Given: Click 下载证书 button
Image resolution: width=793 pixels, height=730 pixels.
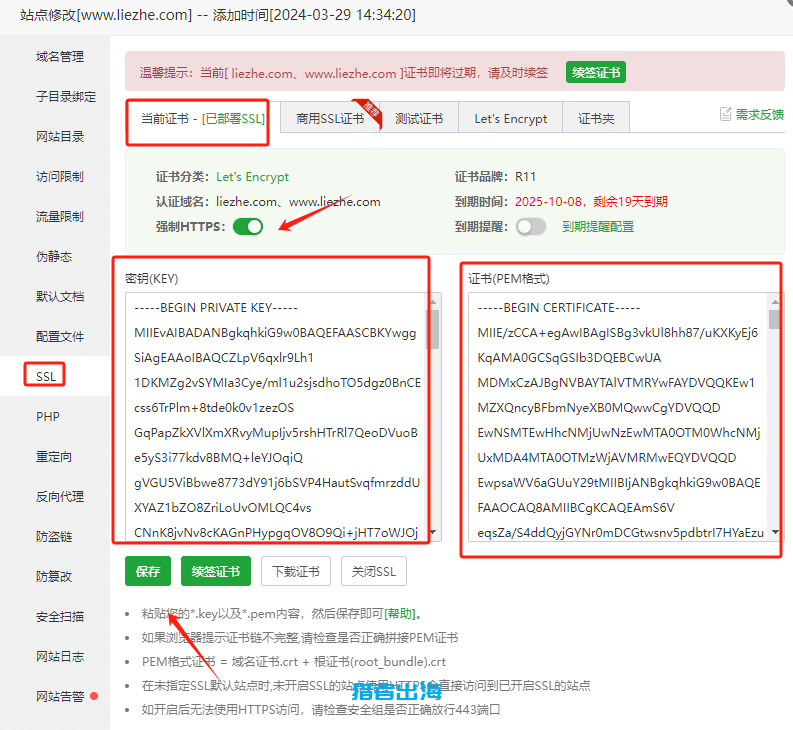Looking at the screenshot, I should tap(296, 571).
